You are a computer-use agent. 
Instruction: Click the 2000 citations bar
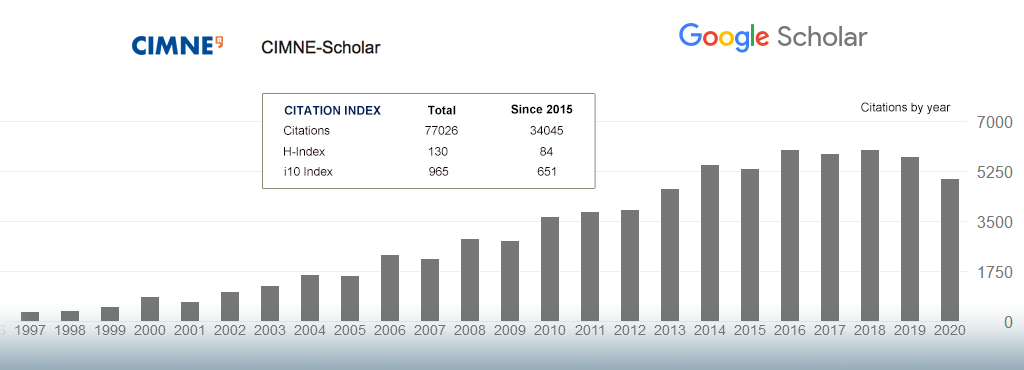pos(150,309)
